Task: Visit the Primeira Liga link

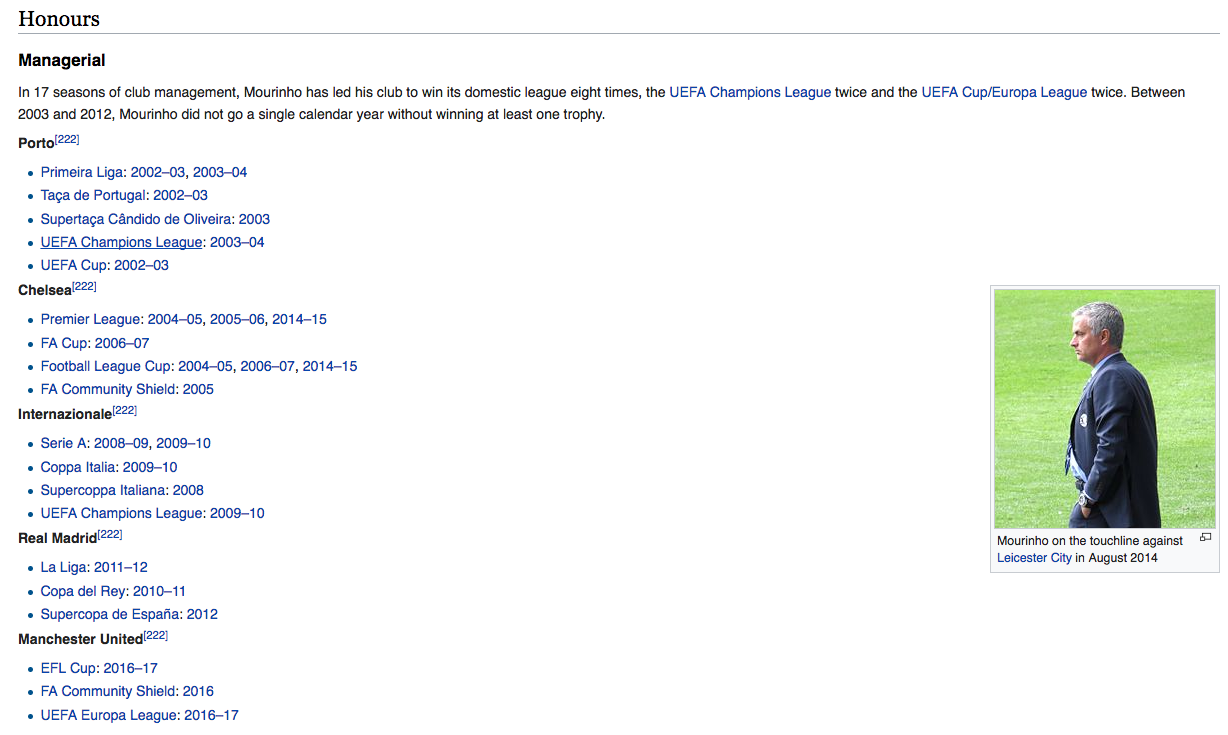Action: [83, 172]
